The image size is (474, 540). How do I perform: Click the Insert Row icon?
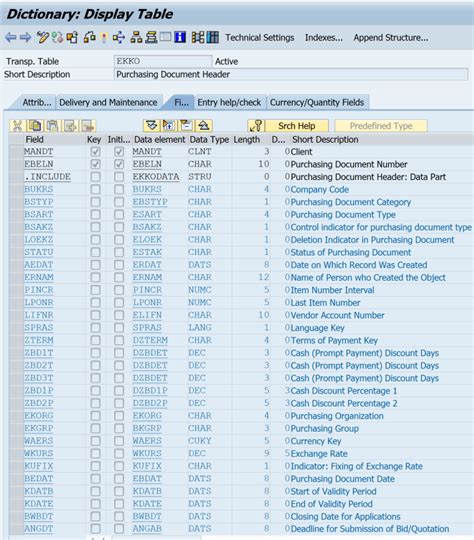70,126
